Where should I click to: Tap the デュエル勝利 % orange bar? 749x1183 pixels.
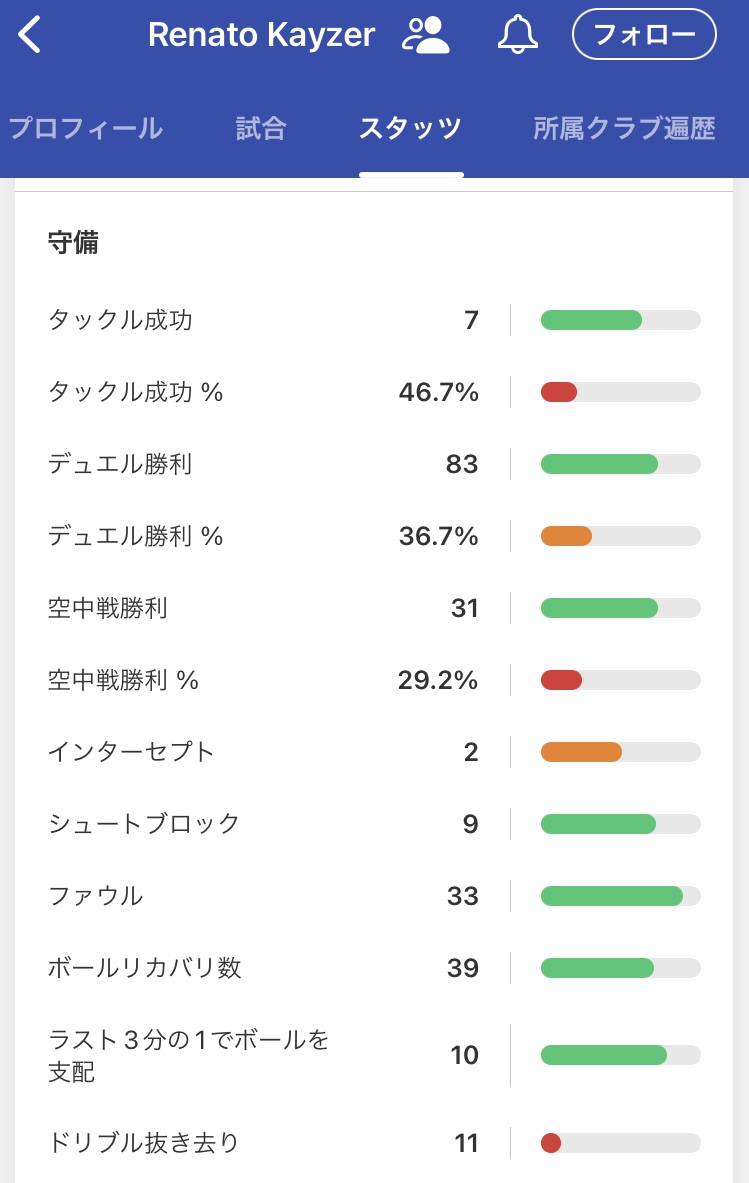pos(567,536)
